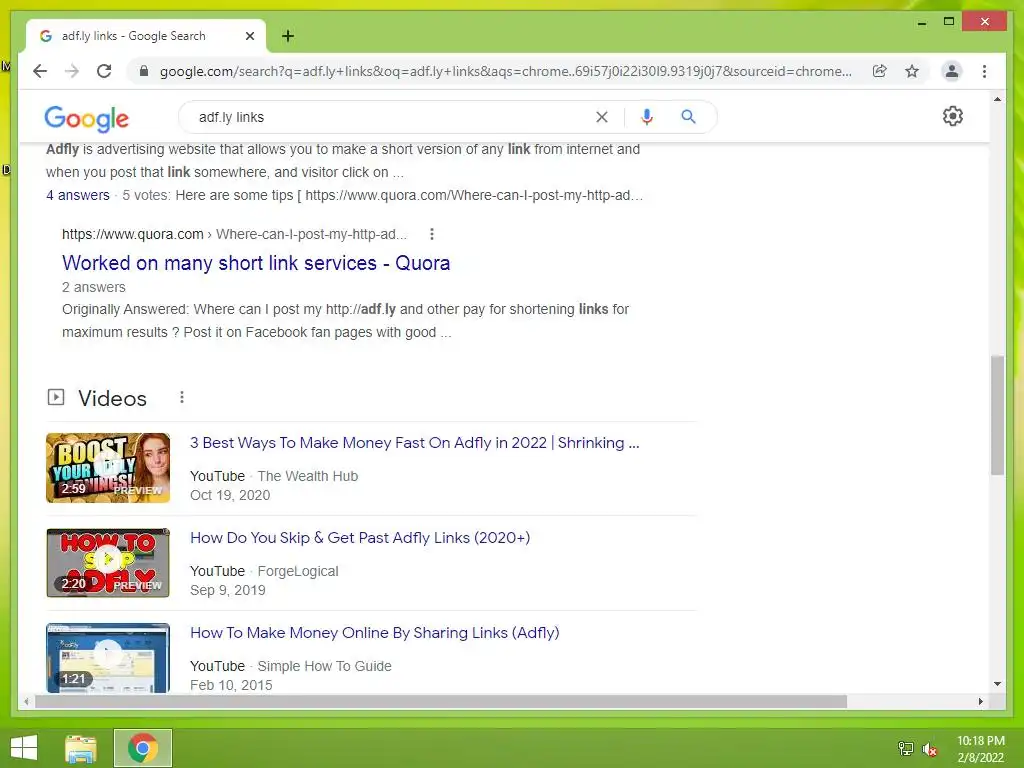The width and height of the screenshot is (1024, 768).
Task: Select the adf.ly links Google Search tab
Action: pos(146,36)
